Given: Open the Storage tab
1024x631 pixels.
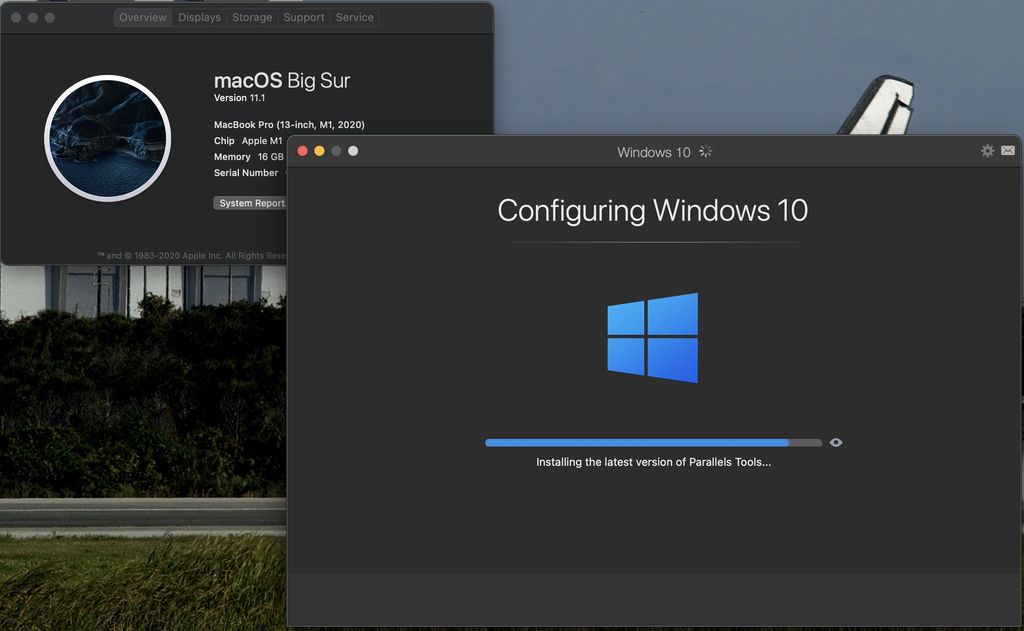Looking at the screenshot, I should [252, 18].
